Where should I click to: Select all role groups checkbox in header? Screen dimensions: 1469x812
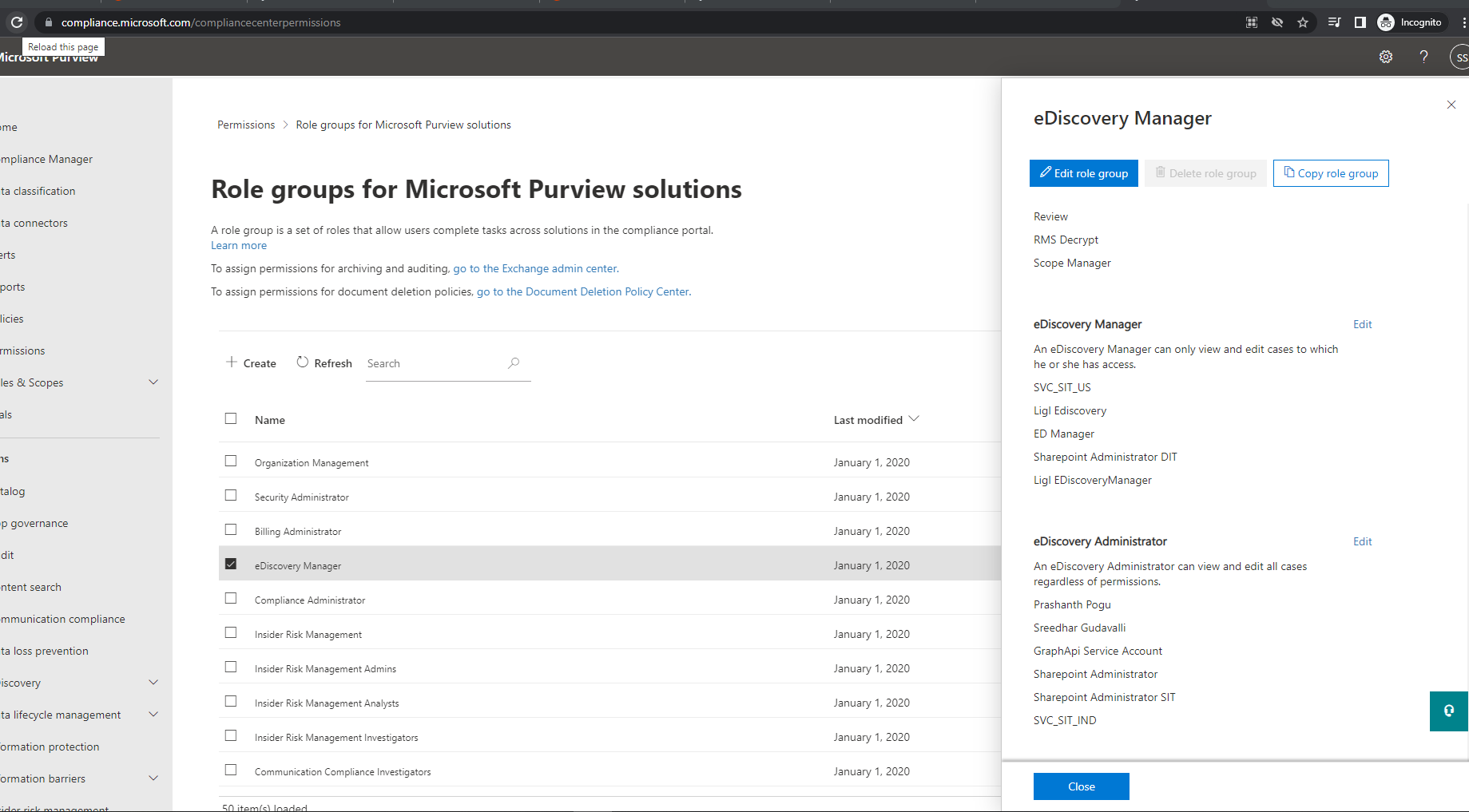coord(231,418)
